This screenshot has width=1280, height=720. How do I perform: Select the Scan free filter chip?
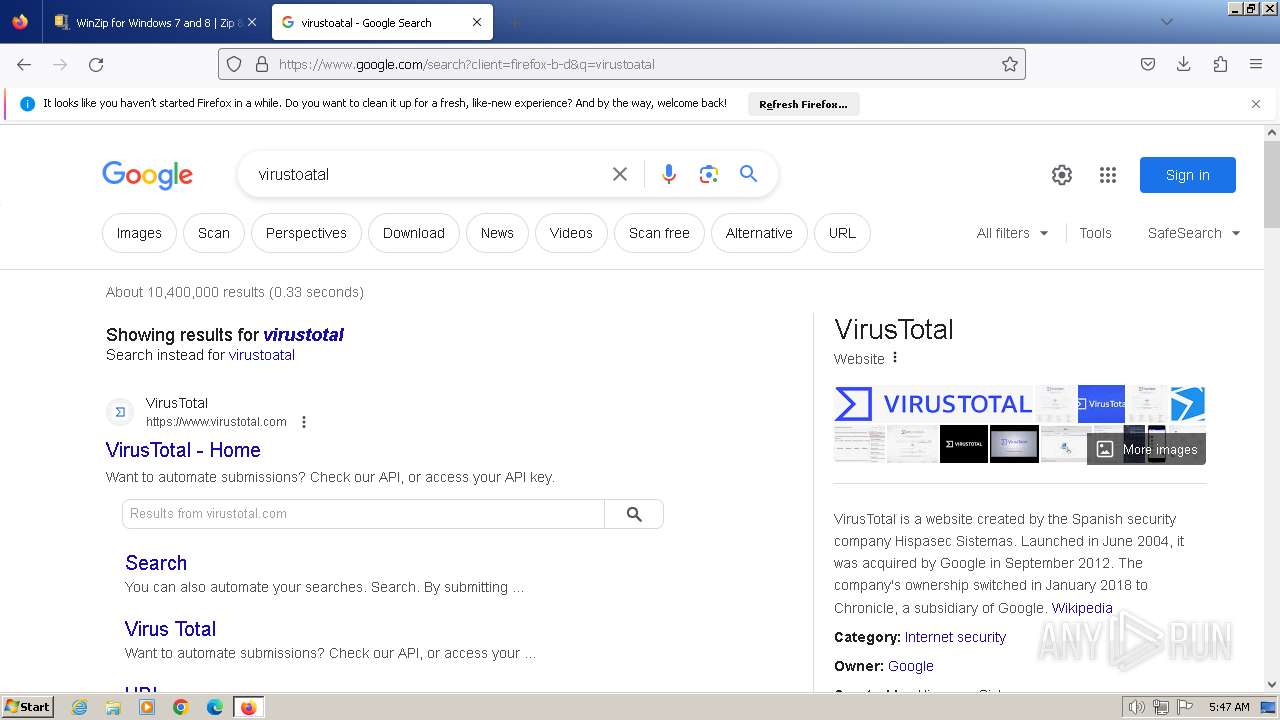[659, 233]
